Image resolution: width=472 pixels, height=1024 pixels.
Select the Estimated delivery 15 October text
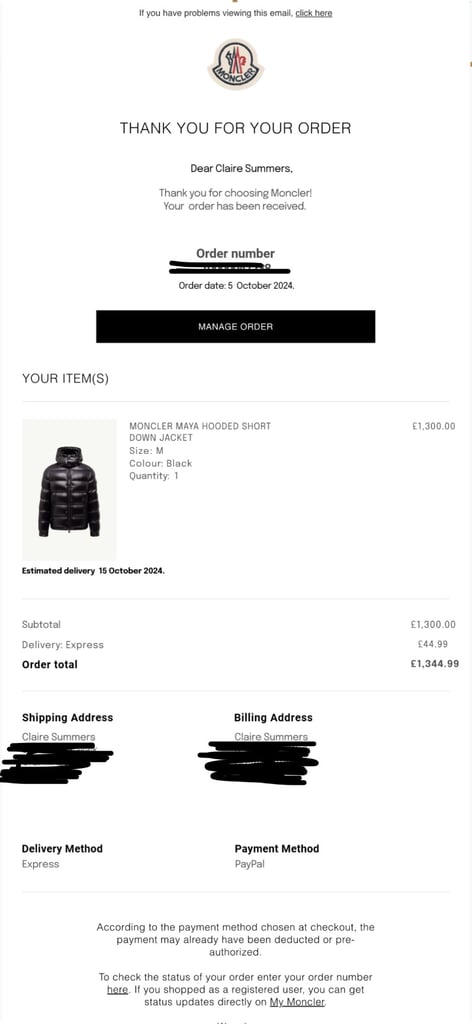point(93,571)
